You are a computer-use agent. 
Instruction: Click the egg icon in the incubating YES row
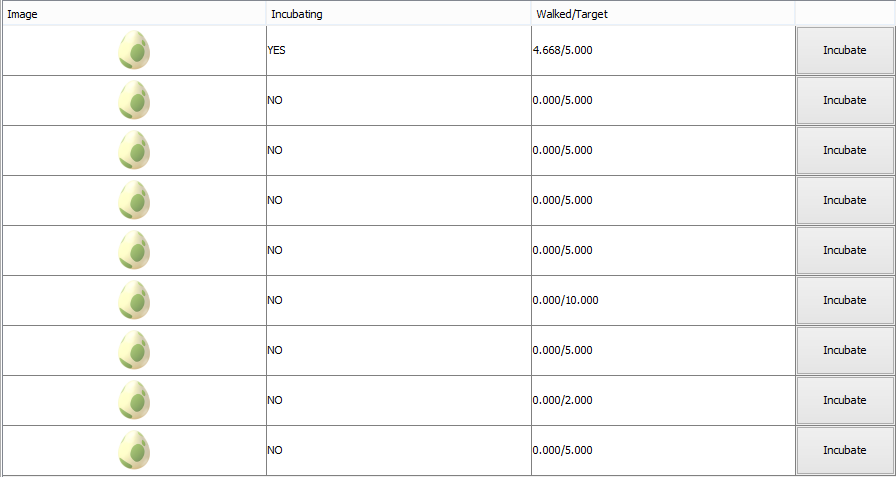(x=134, y=50)
